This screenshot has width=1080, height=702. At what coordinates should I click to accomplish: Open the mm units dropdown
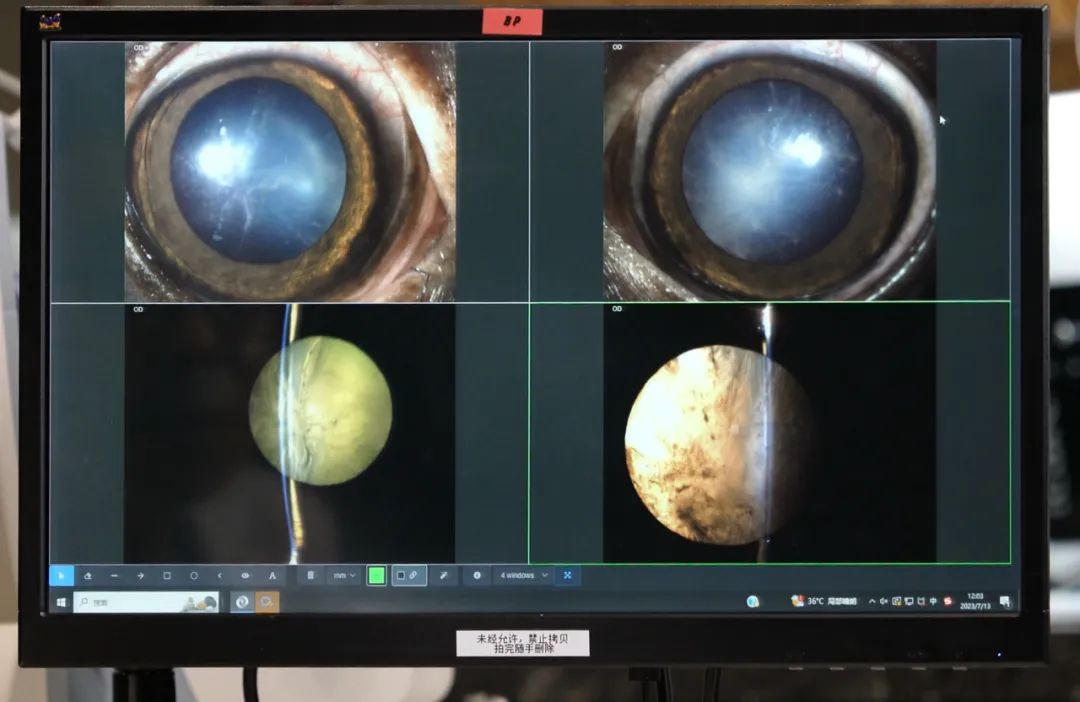344,575
